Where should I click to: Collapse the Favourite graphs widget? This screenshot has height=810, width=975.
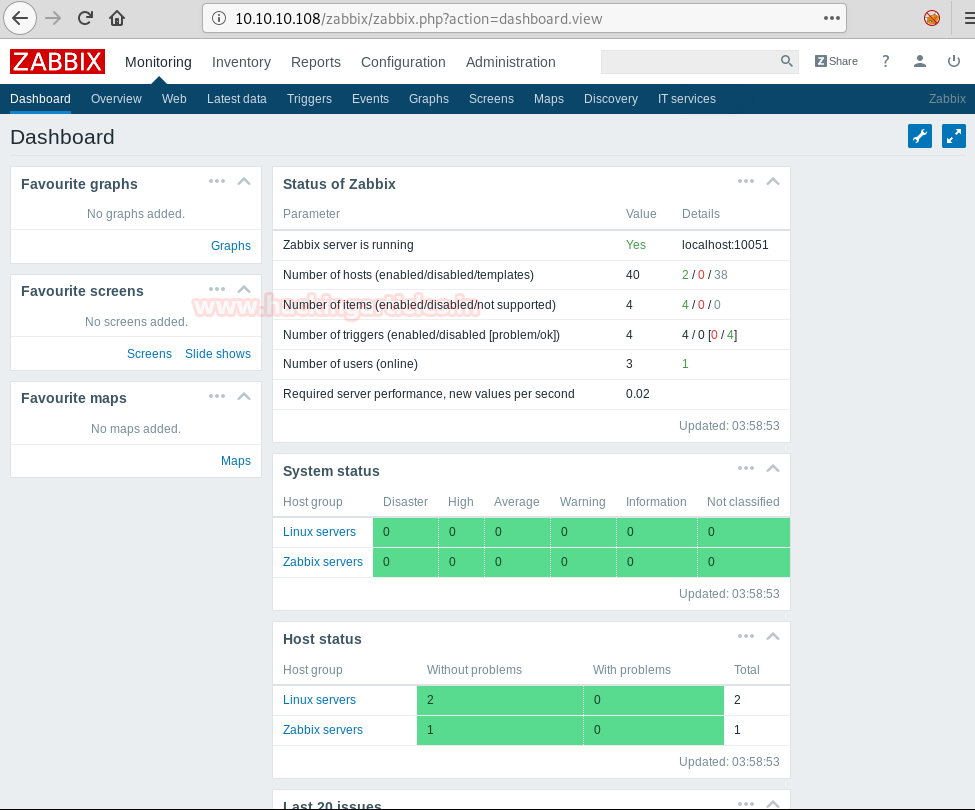pos(244,182)
